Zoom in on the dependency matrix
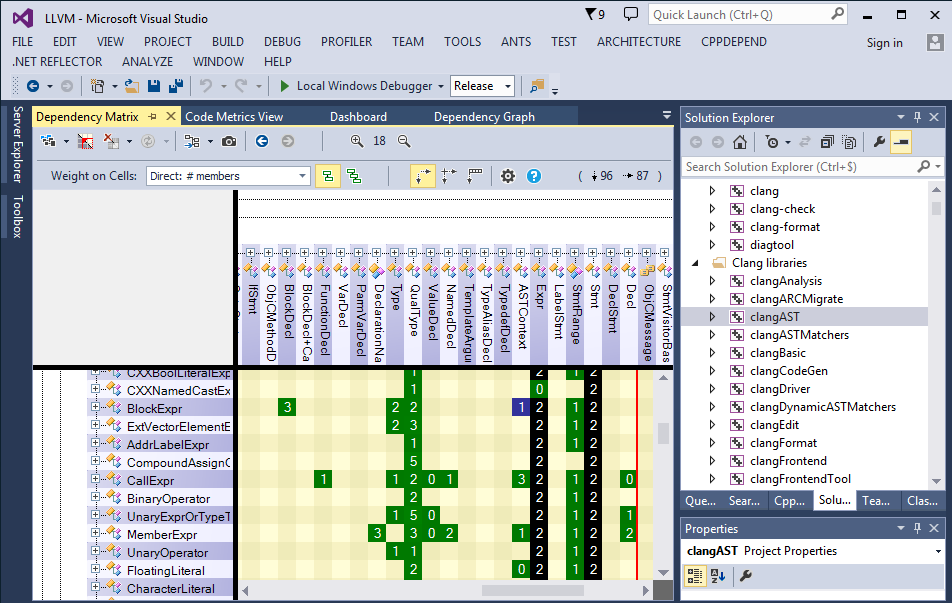952x603 pixels. point(357,141)
